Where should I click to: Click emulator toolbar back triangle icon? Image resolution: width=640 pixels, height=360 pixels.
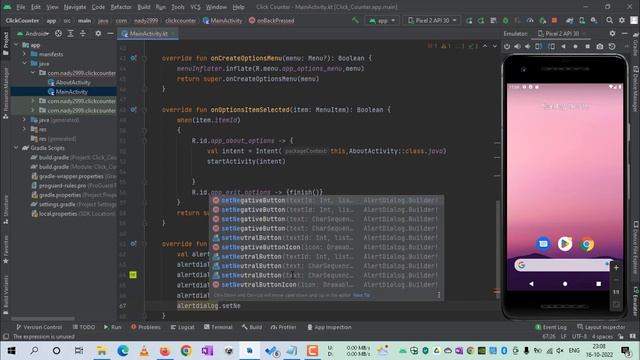[564, 47]
